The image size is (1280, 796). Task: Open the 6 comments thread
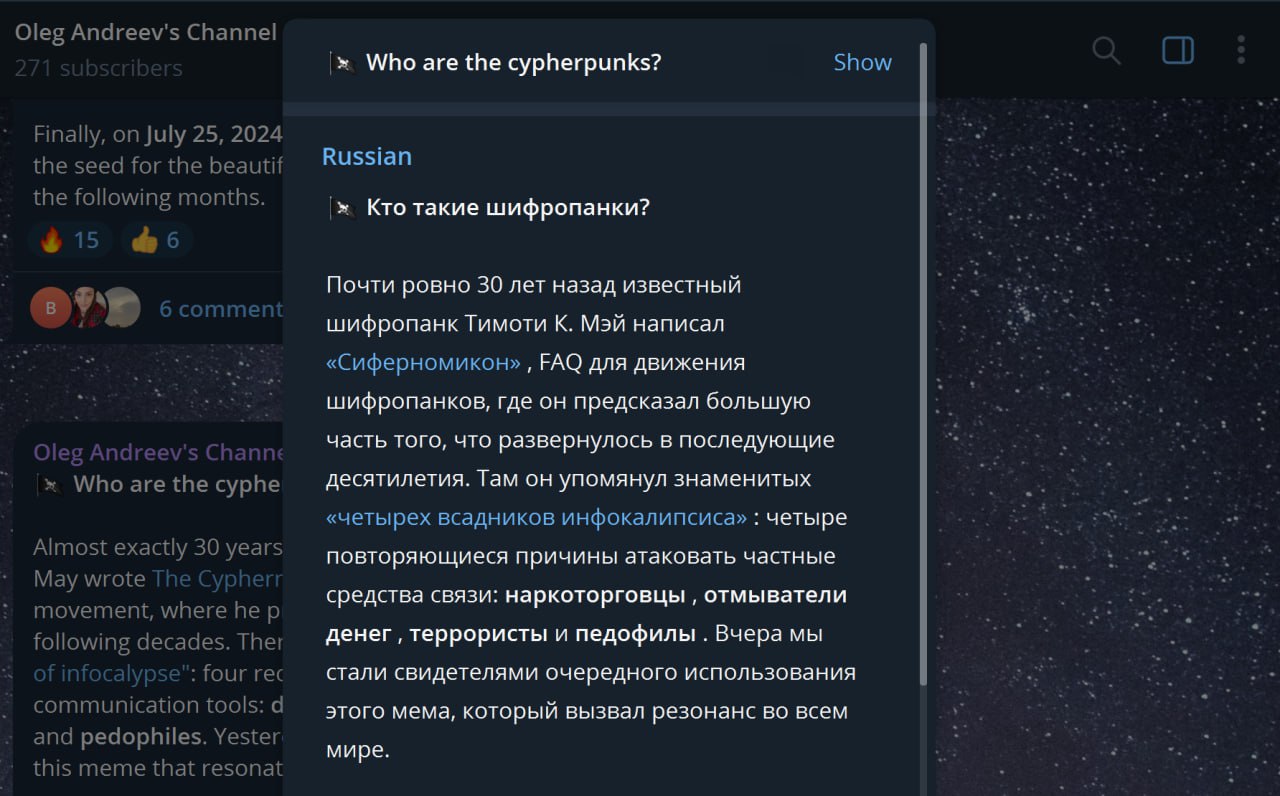click(221, 309)
